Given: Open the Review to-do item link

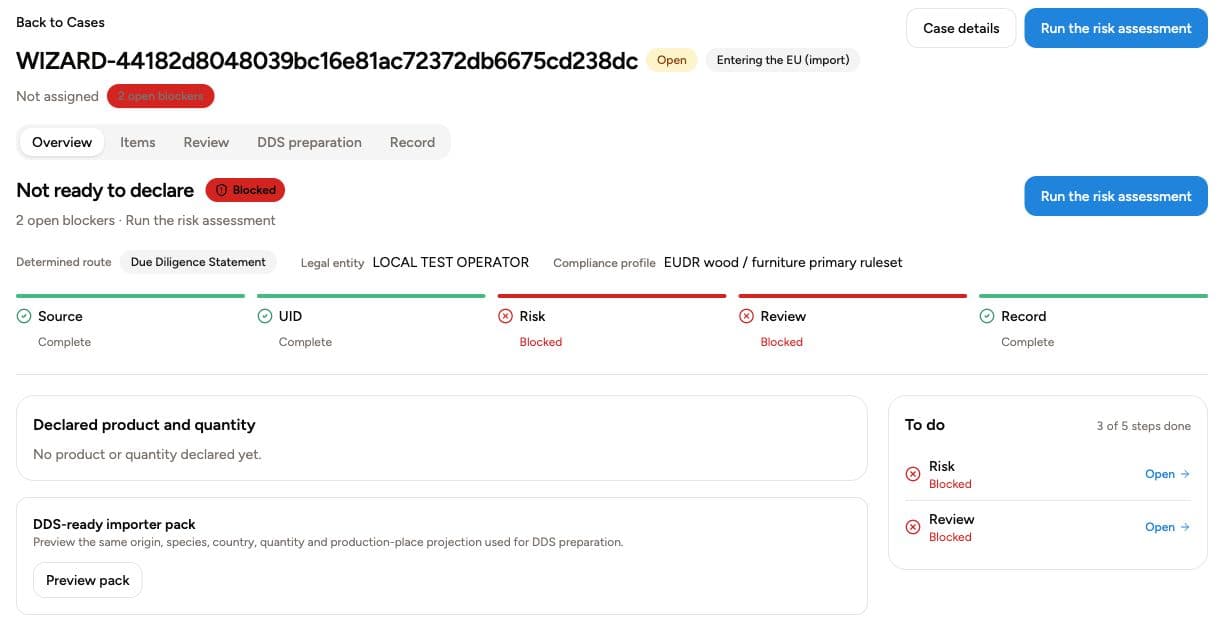Looking at the screenshot, I should tap(1167, 527).
